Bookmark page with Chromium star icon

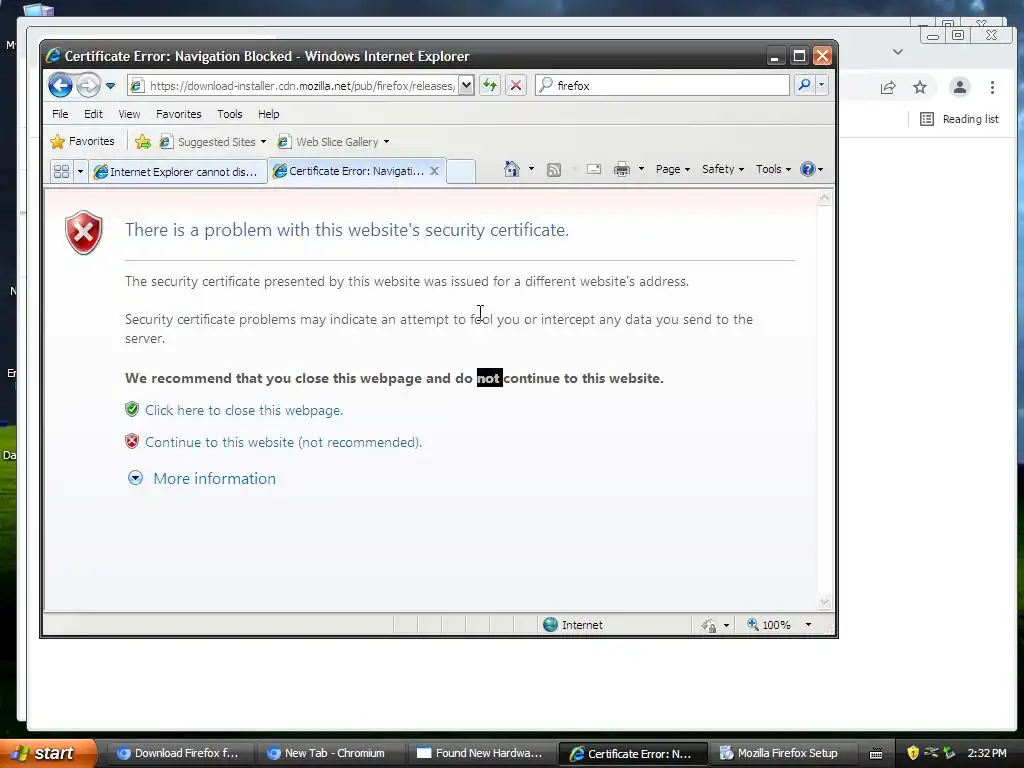[920, 87]
